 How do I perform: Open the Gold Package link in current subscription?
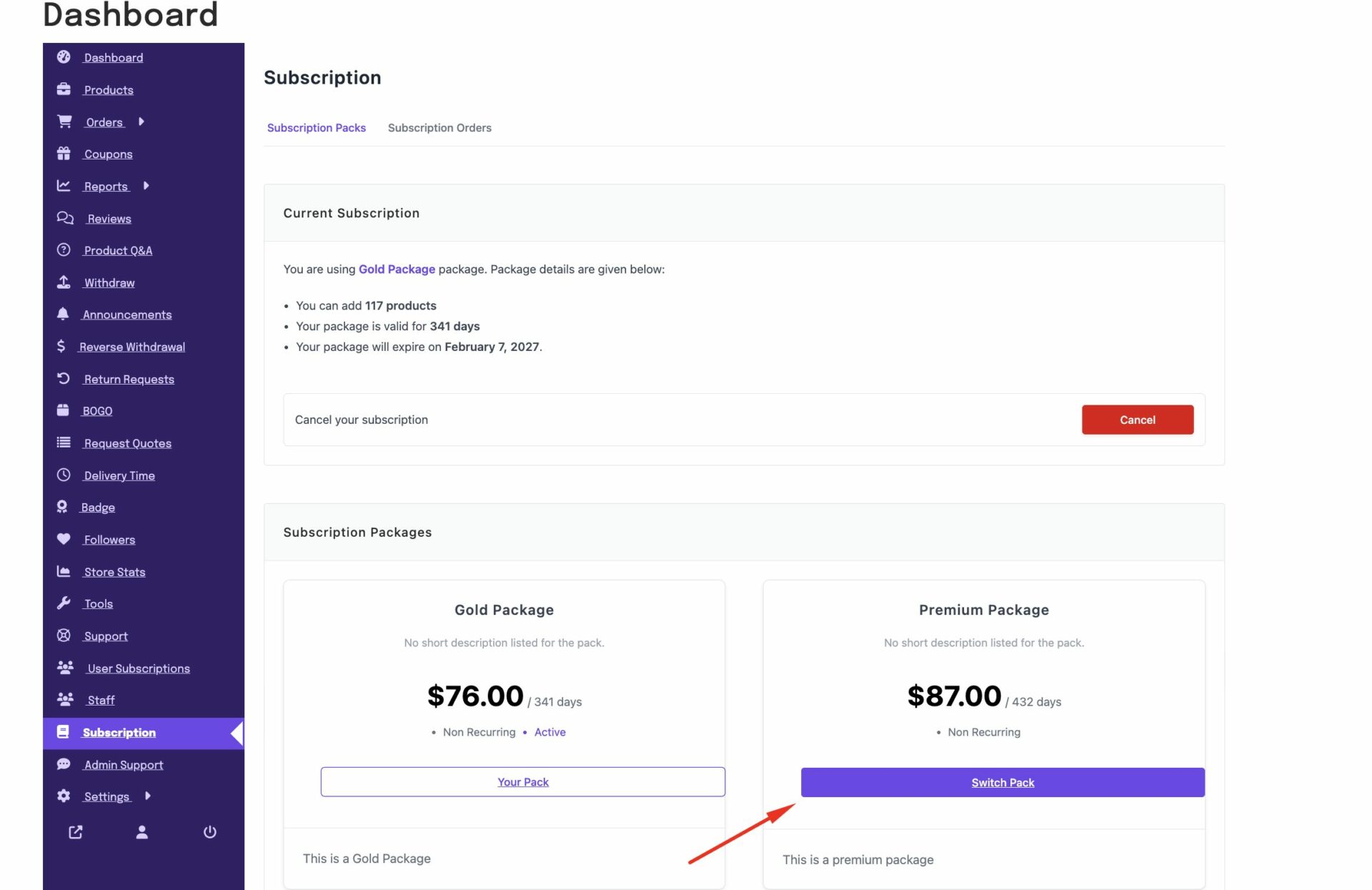pyautogui.click(x=397, y=270)
